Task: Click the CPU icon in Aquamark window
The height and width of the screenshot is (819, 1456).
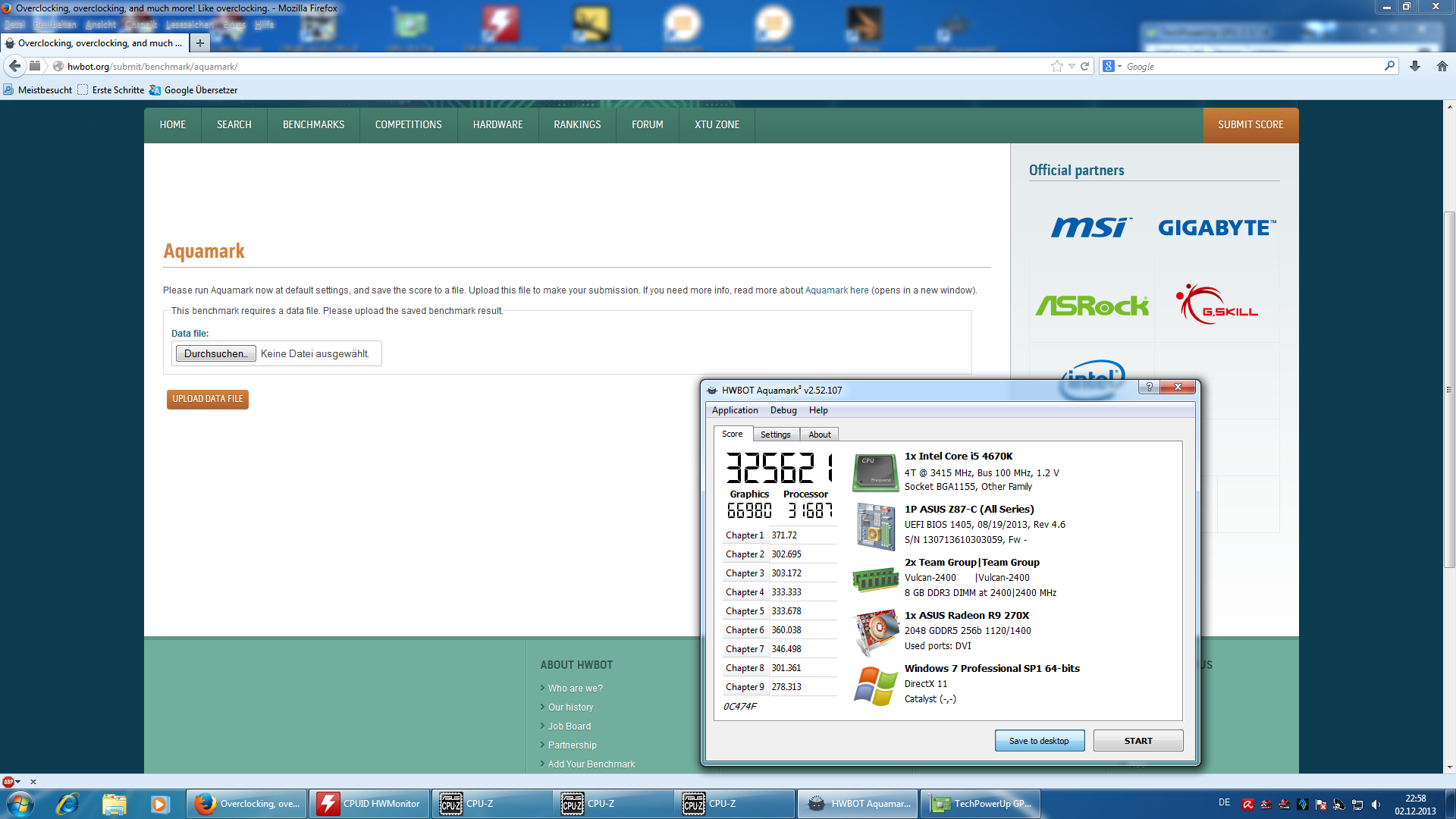Action: [x=875, y=472]
